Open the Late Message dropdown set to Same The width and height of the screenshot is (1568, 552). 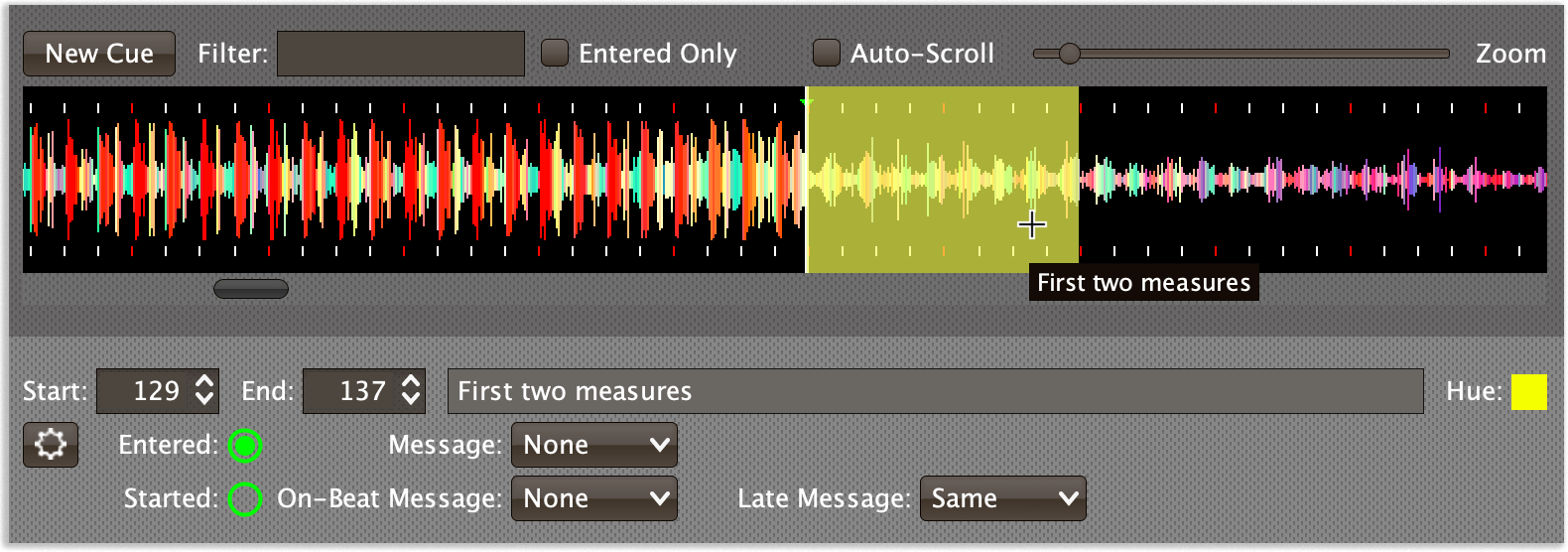[1003, 498]
